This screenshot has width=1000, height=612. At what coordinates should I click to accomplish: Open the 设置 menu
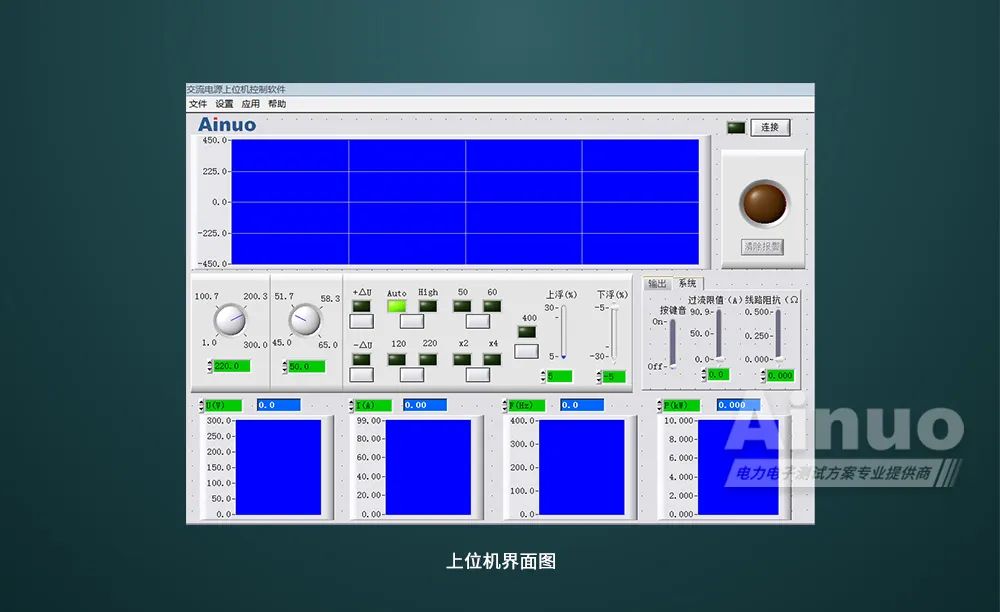[x=224, y=104]
